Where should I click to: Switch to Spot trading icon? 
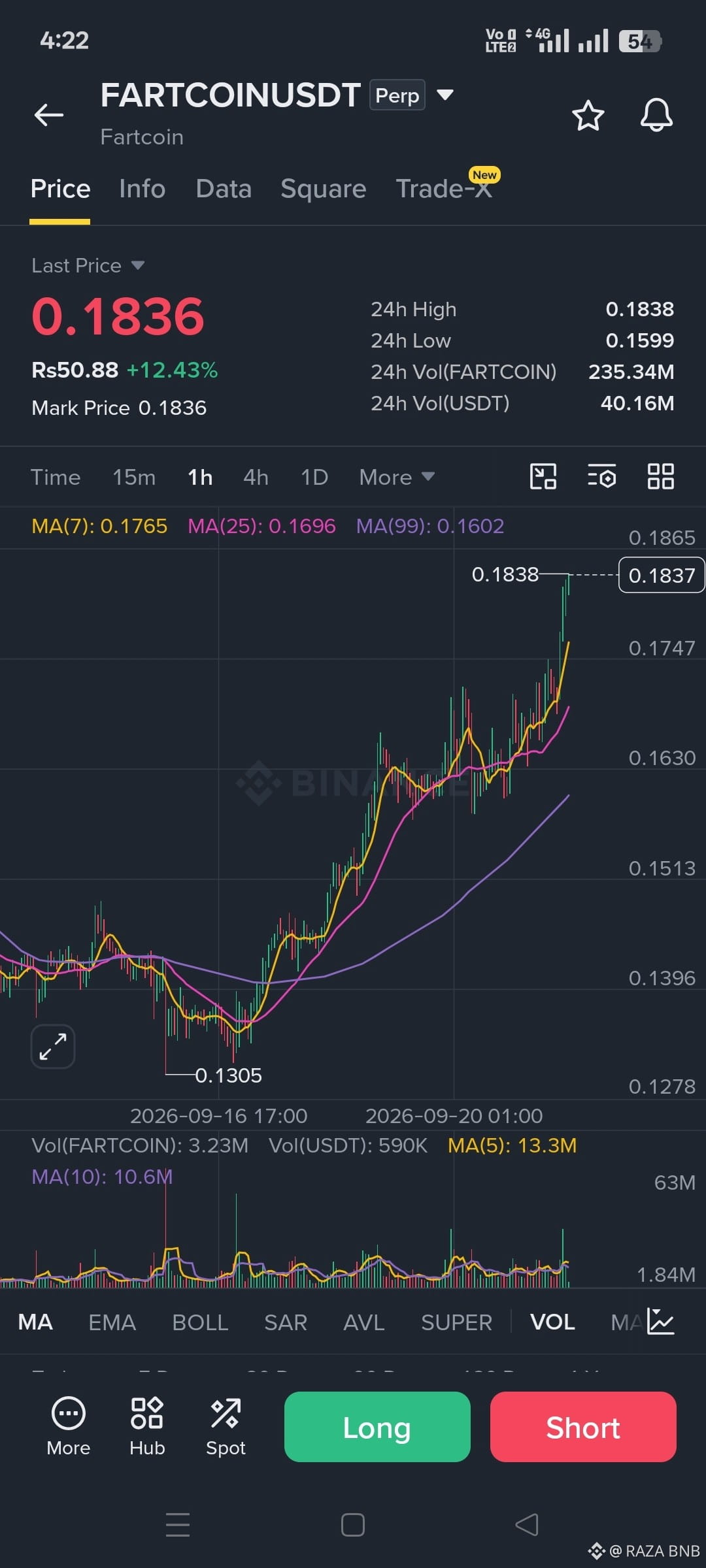tap(226, 1426)
